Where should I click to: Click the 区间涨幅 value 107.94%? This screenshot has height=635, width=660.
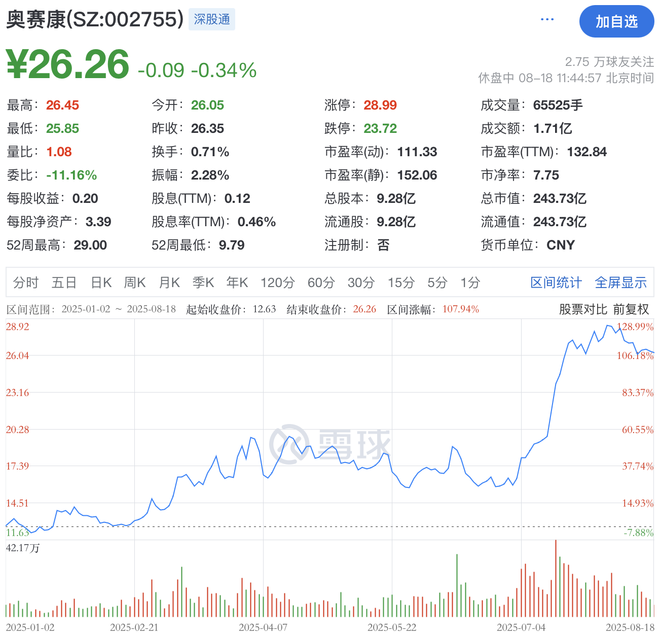(x=460, y=309)
